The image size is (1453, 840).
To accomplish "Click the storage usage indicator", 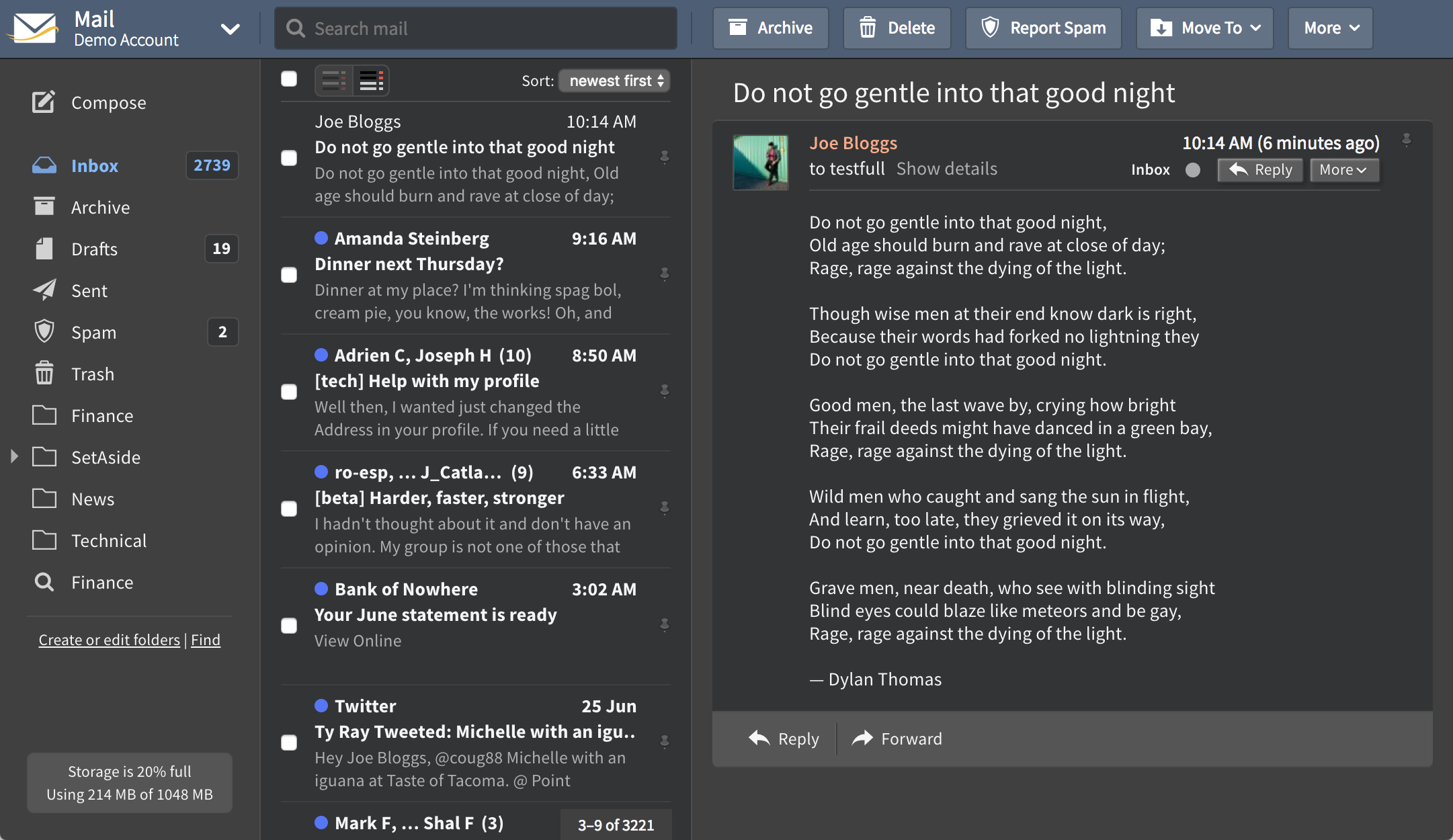I will 129,782.
